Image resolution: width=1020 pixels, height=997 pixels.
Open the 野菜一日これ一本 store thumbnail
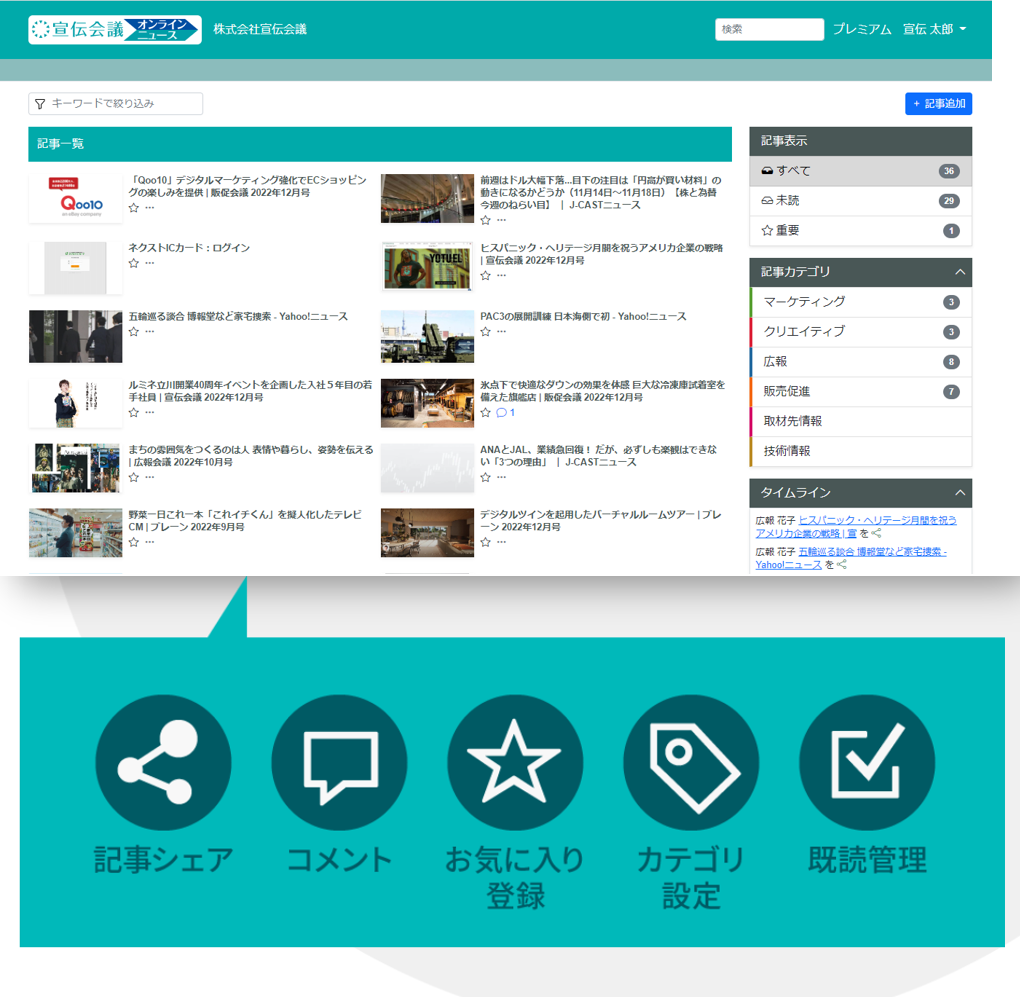(x=75, y=533)
